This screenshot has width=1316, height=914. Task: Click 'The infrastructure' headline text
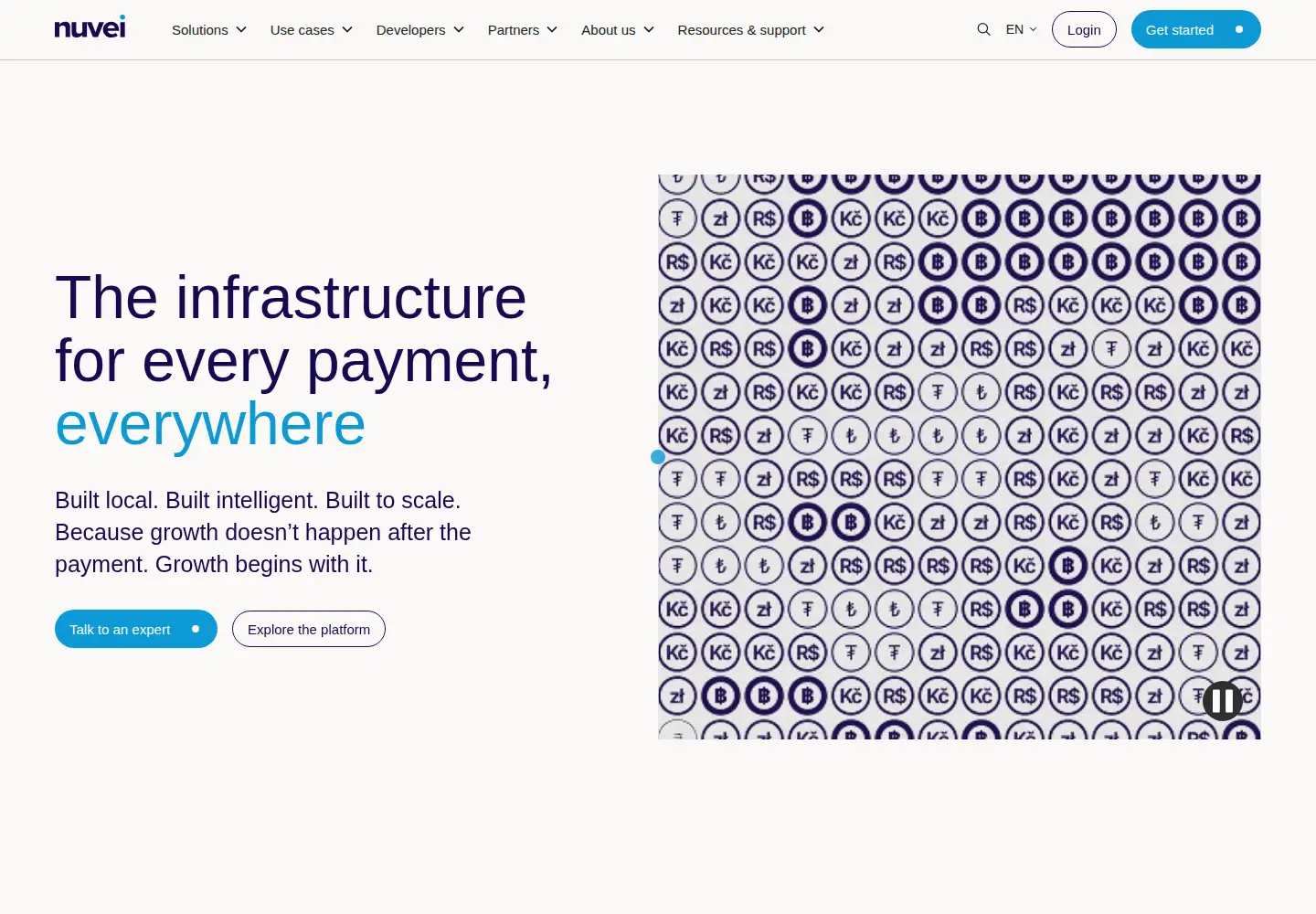click(x=291, y=297)
